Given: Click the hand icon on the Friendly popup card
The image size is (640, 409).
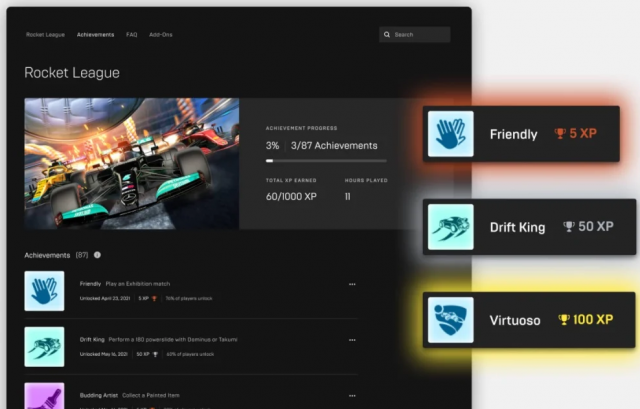Looking at the screenshot, I should (x=451, y=134).
